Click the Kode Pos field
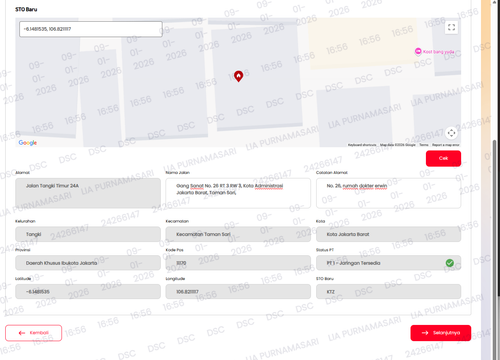500x360 pixels. (238, 263)
